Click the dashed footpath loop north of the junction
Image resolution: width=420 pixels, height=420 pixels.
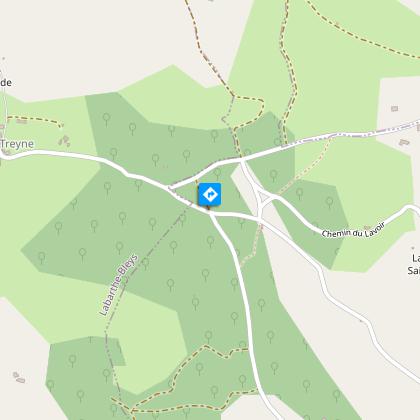point(248,112)
